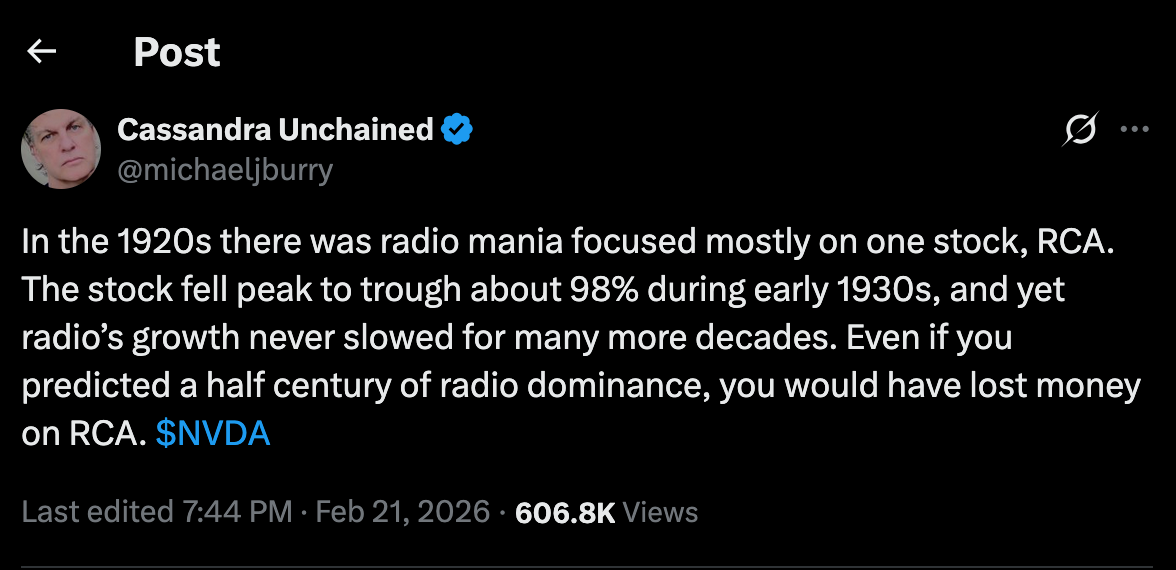Image resolution: width=1176 pixels, height=570 pixels.
Task: Click "Last edited" to view edit history
Action: [97, 513]
